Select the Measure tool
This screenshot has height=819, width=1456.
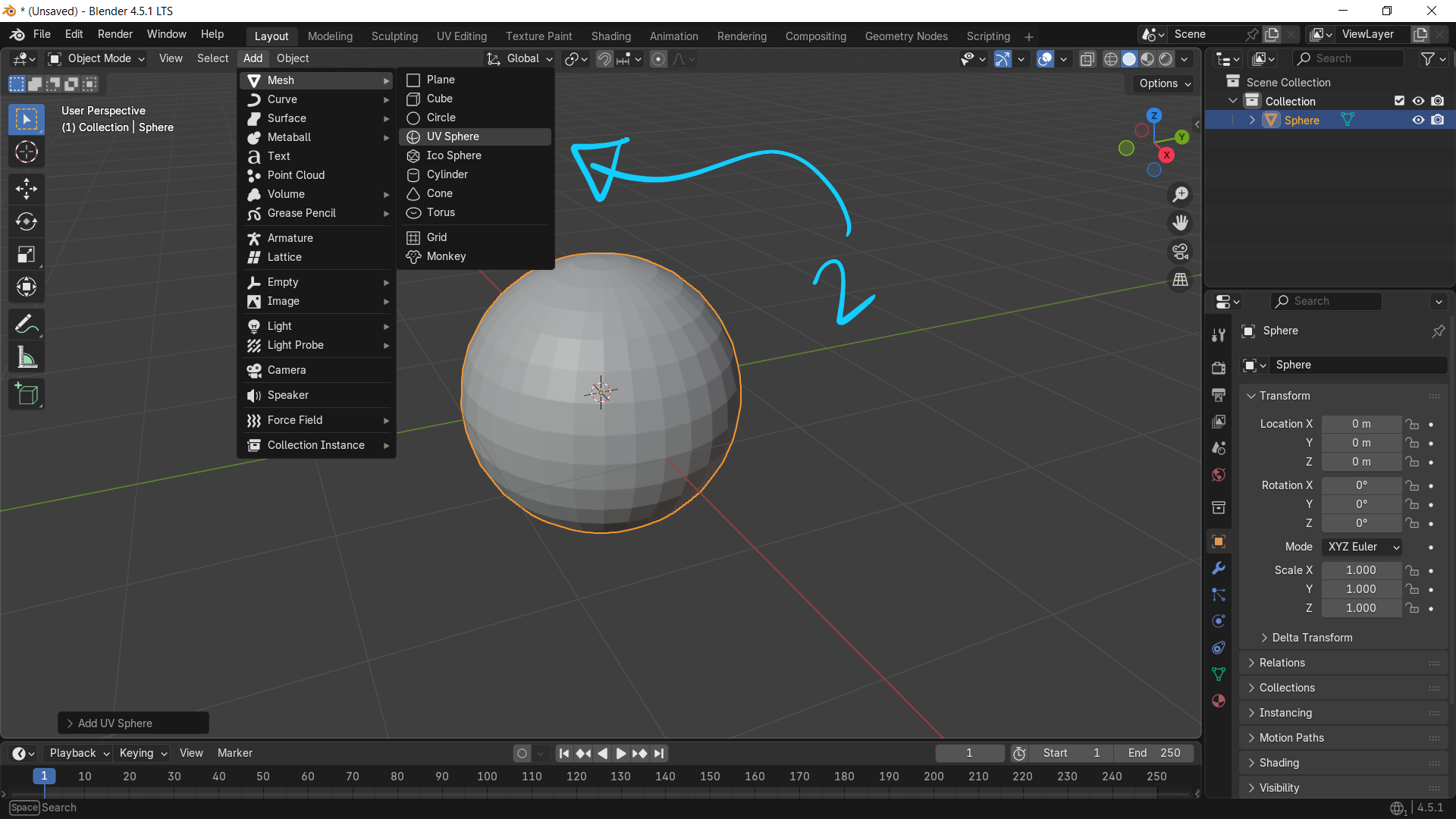pos(27,357)
